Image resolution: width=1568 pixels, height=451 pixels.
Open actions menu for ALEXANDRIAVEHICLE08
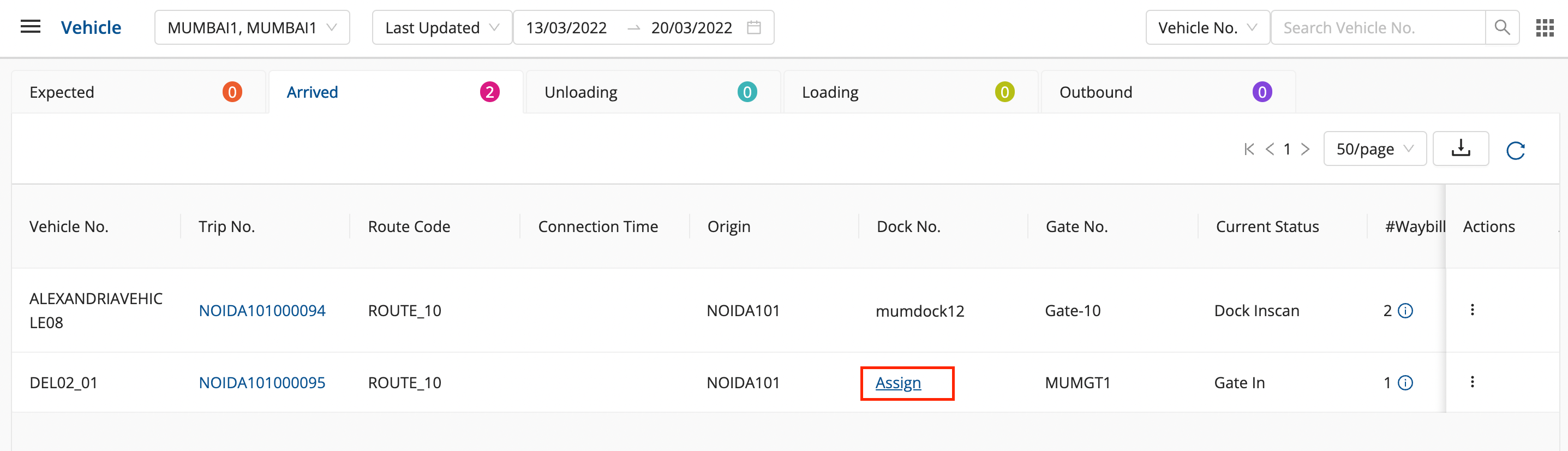click(x=1472, y=310)
